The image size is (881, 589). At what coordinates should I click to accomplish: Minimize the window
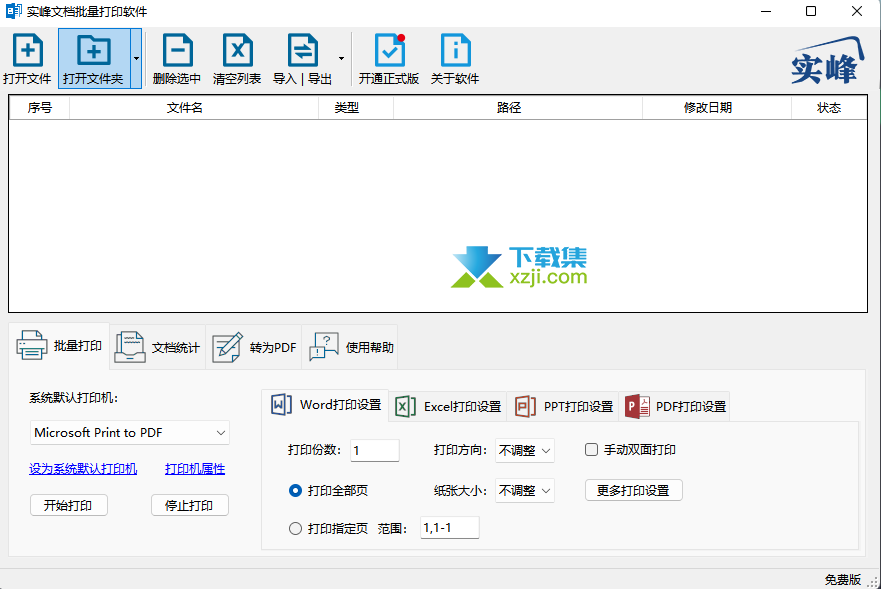[766, 11]
